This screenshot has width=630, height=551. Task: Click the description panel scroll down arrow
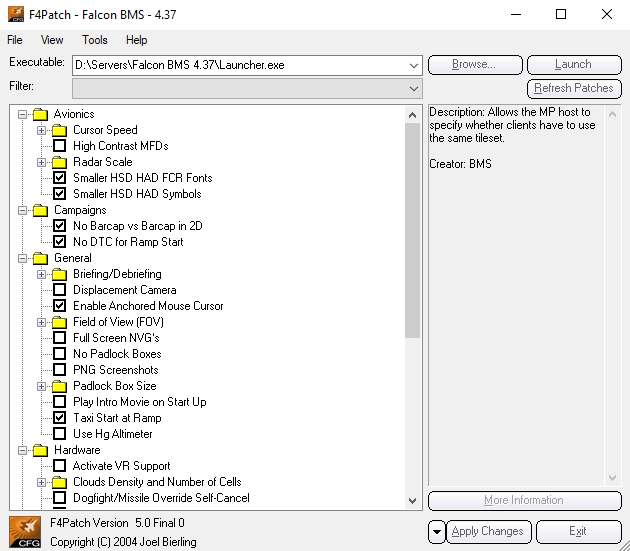612,477
